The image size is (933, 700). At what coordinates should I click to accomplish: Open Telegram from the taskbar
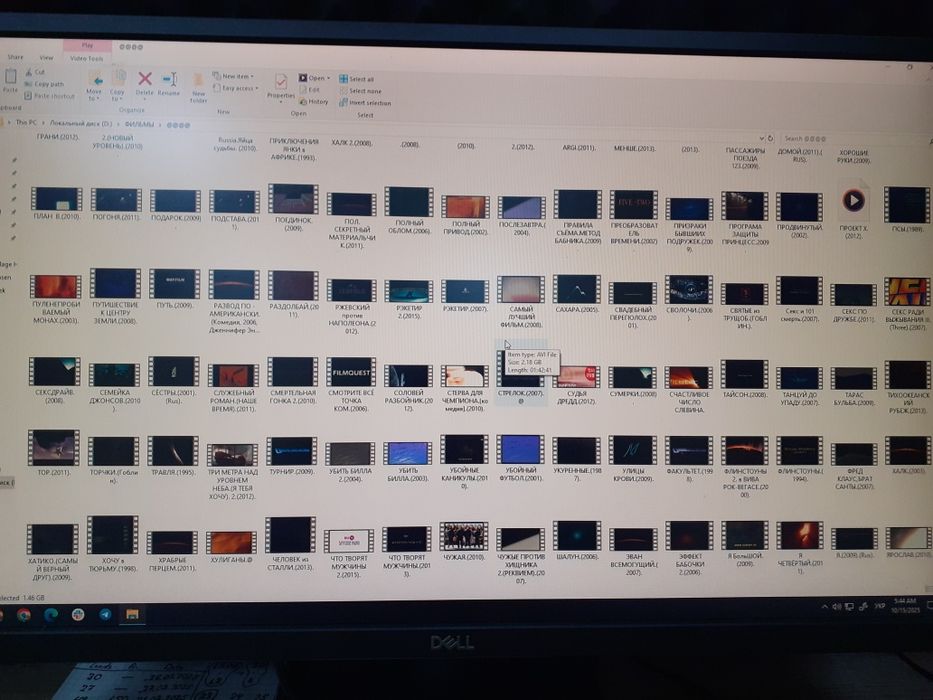pos(105,614)
